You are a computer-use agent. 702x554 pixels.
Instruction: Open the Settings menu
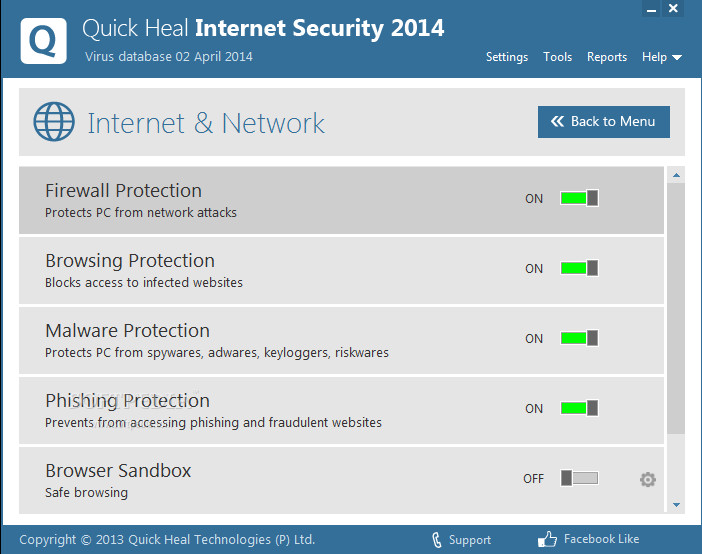coord(507,57)
